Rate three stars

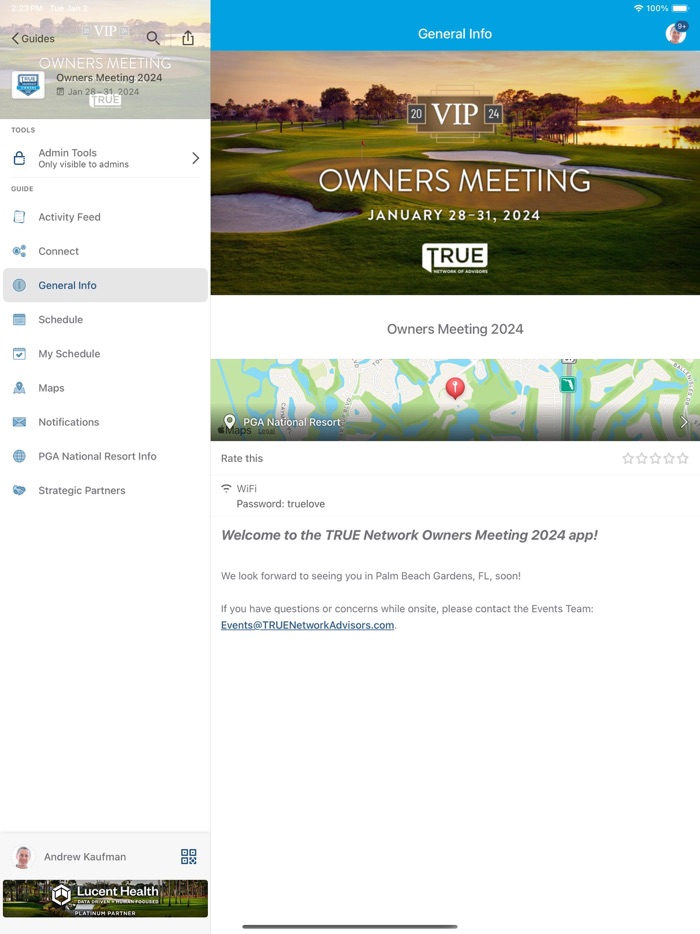tap(655, 458)
